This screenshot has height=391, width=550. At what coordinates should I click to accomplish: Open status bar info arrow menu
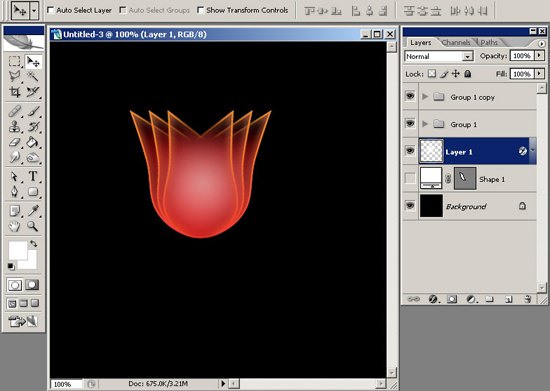click(x=223, y=383)
